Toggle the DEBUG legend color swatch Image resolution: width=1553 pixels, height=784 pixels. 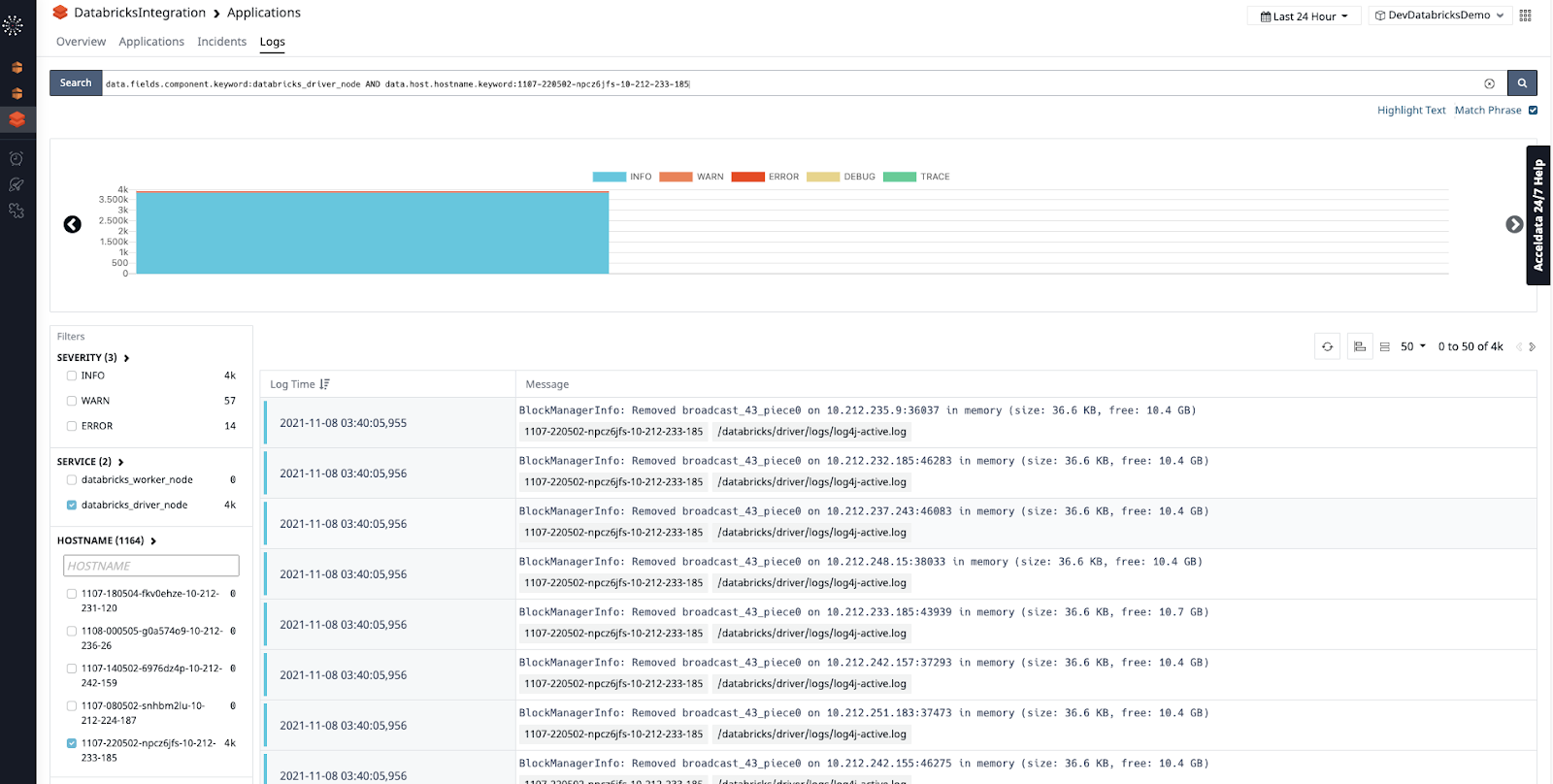[x=823, y=177]
